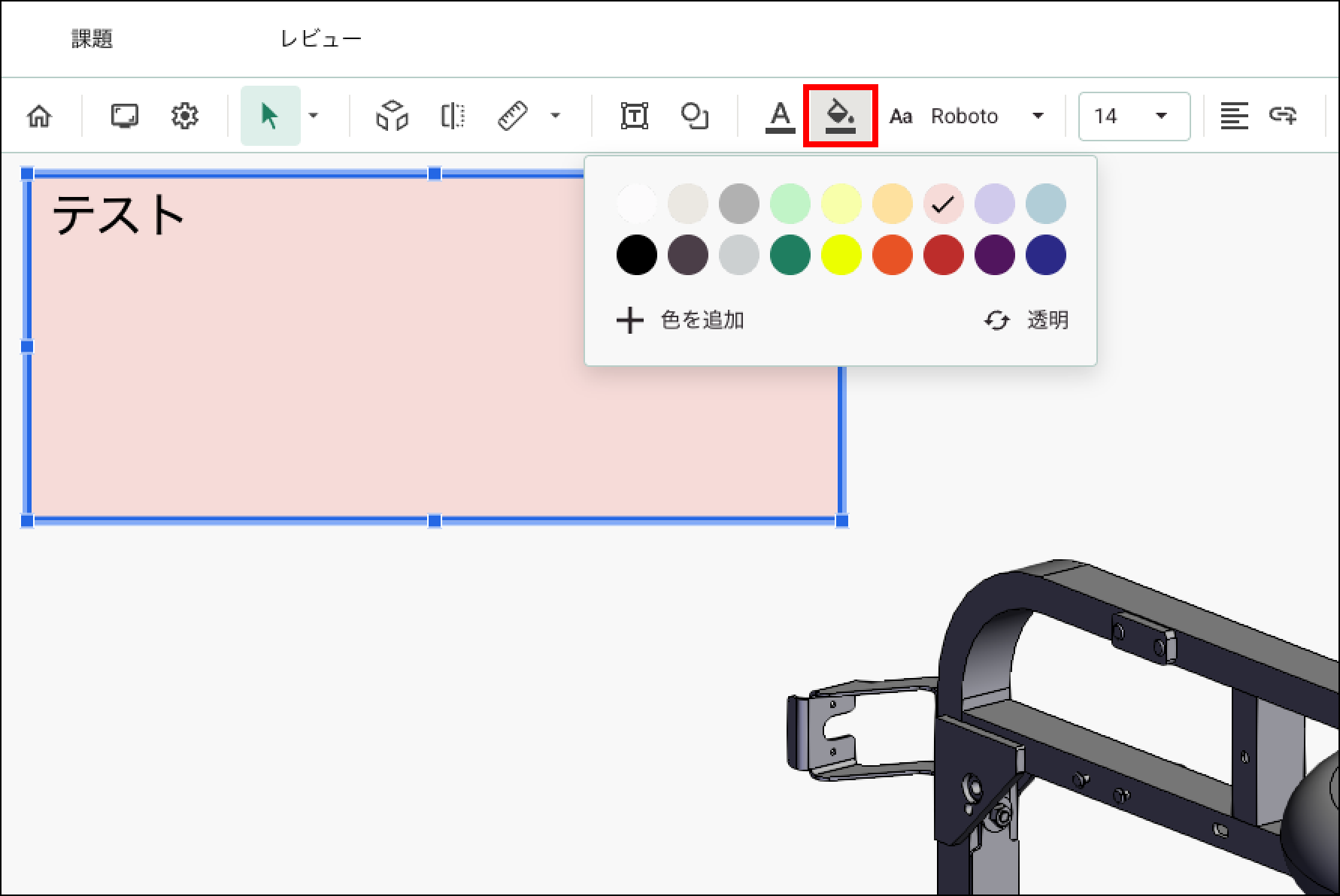This screenshot has height=896, width=1340.
Task: Toggle the fill color bucket button
Action: tap(840, 116)
